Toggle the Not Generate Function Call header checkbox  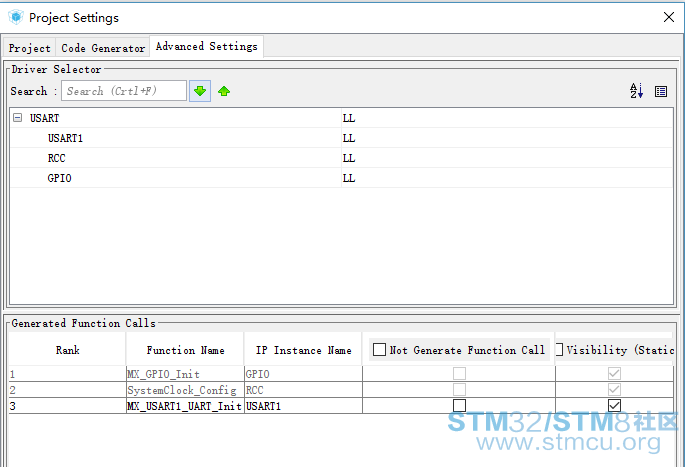(x=379, y=350)
